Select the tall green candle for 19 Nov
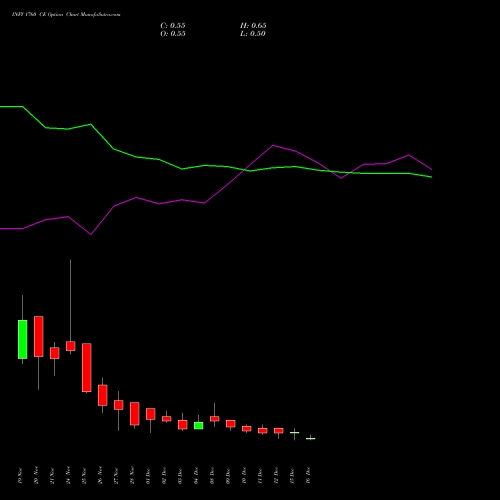The width and height of the screenshot is (500, 500). coord(23,339)
